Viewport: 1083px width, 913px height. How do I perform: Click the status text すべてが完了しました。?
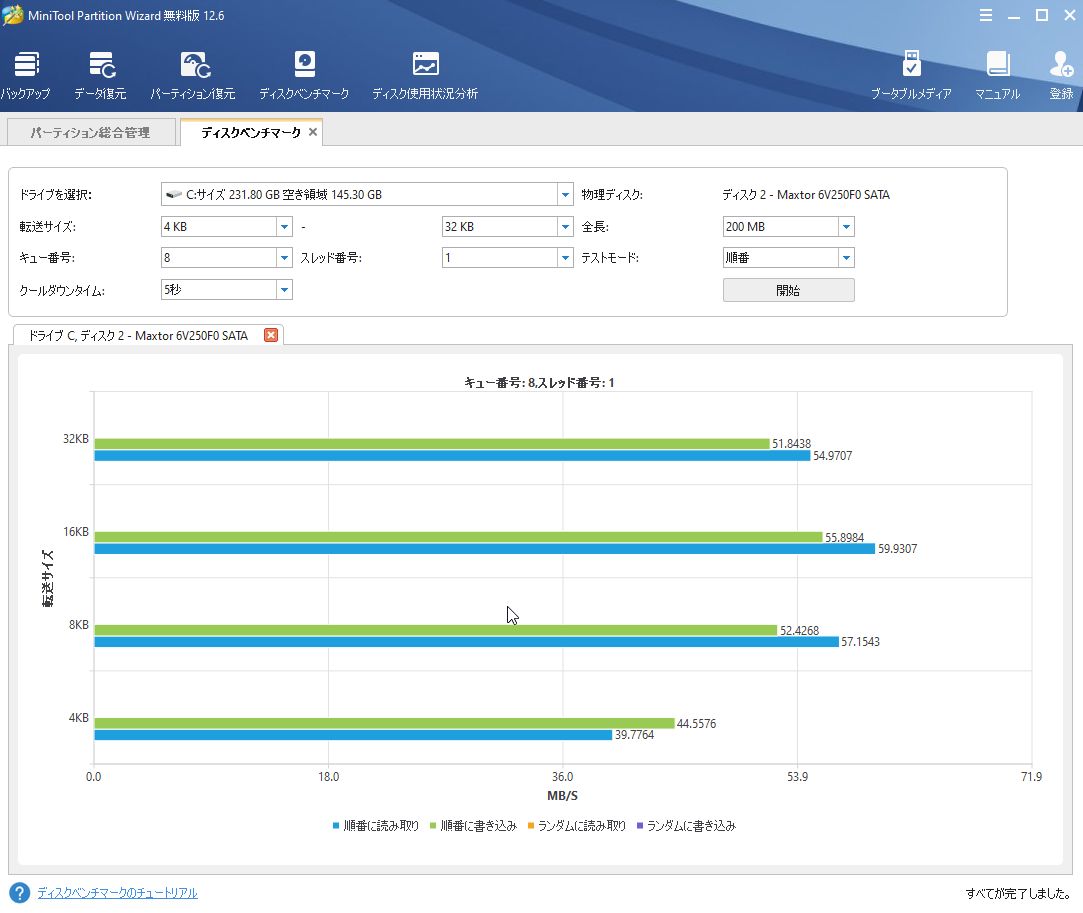1018,893
